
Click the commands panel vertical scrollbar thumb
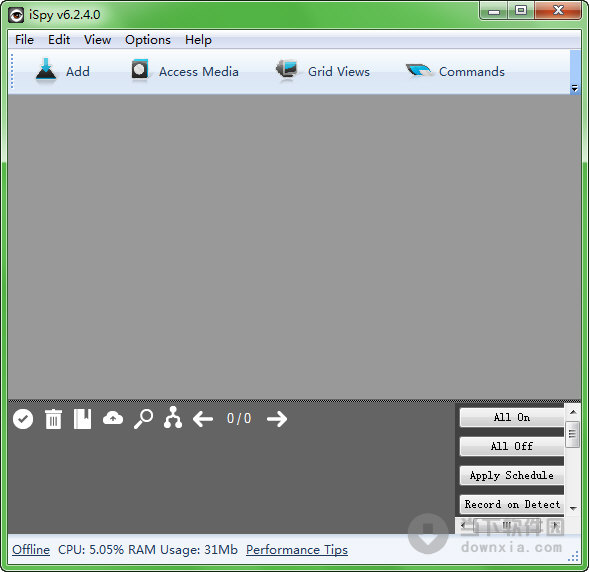572,434
